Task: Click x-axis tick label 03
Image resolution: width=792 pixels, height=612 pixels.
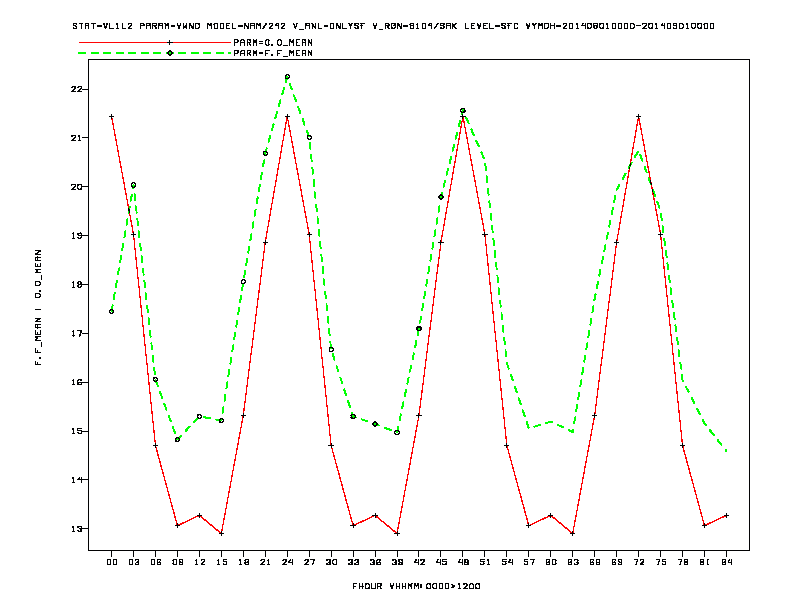Action: click(x=133, y=562)
